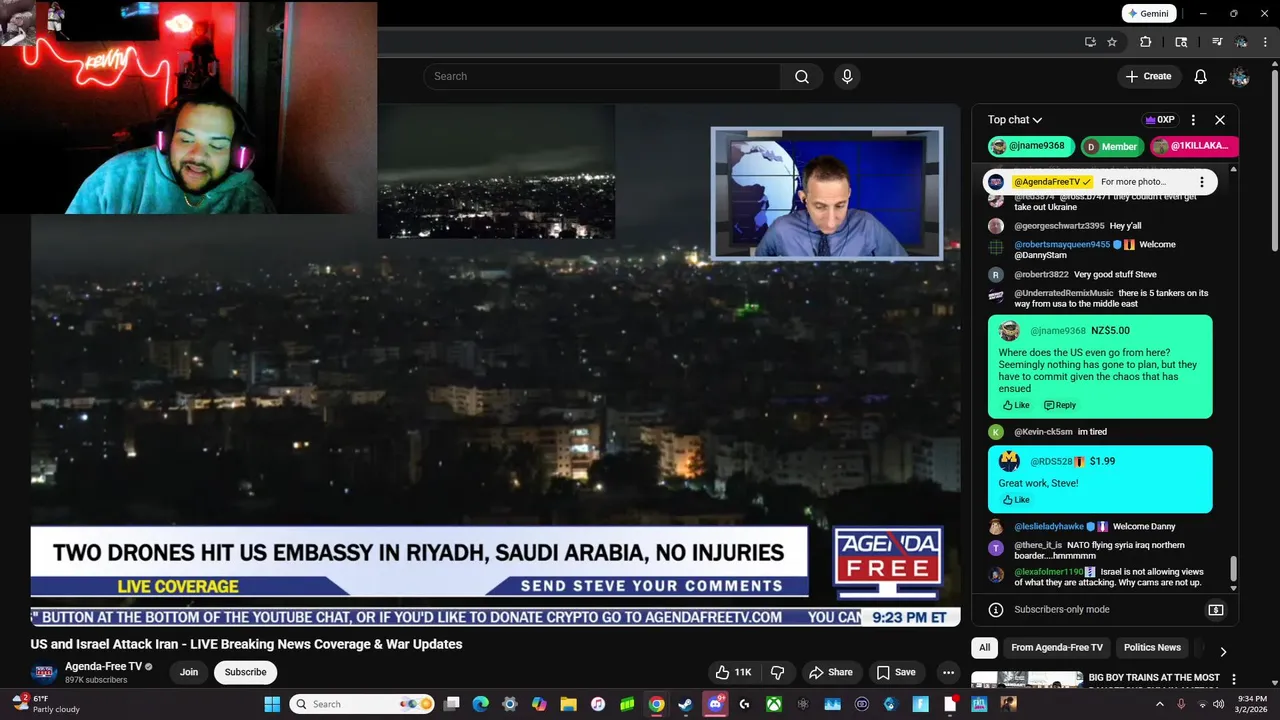Viewport: 1280px width, 720px height.
Task: Open Chrome media controls icon
Action: [1217, 42]
